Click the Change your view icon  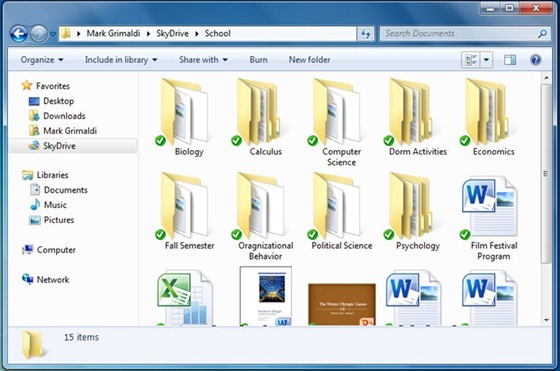[x=471, y=60]
